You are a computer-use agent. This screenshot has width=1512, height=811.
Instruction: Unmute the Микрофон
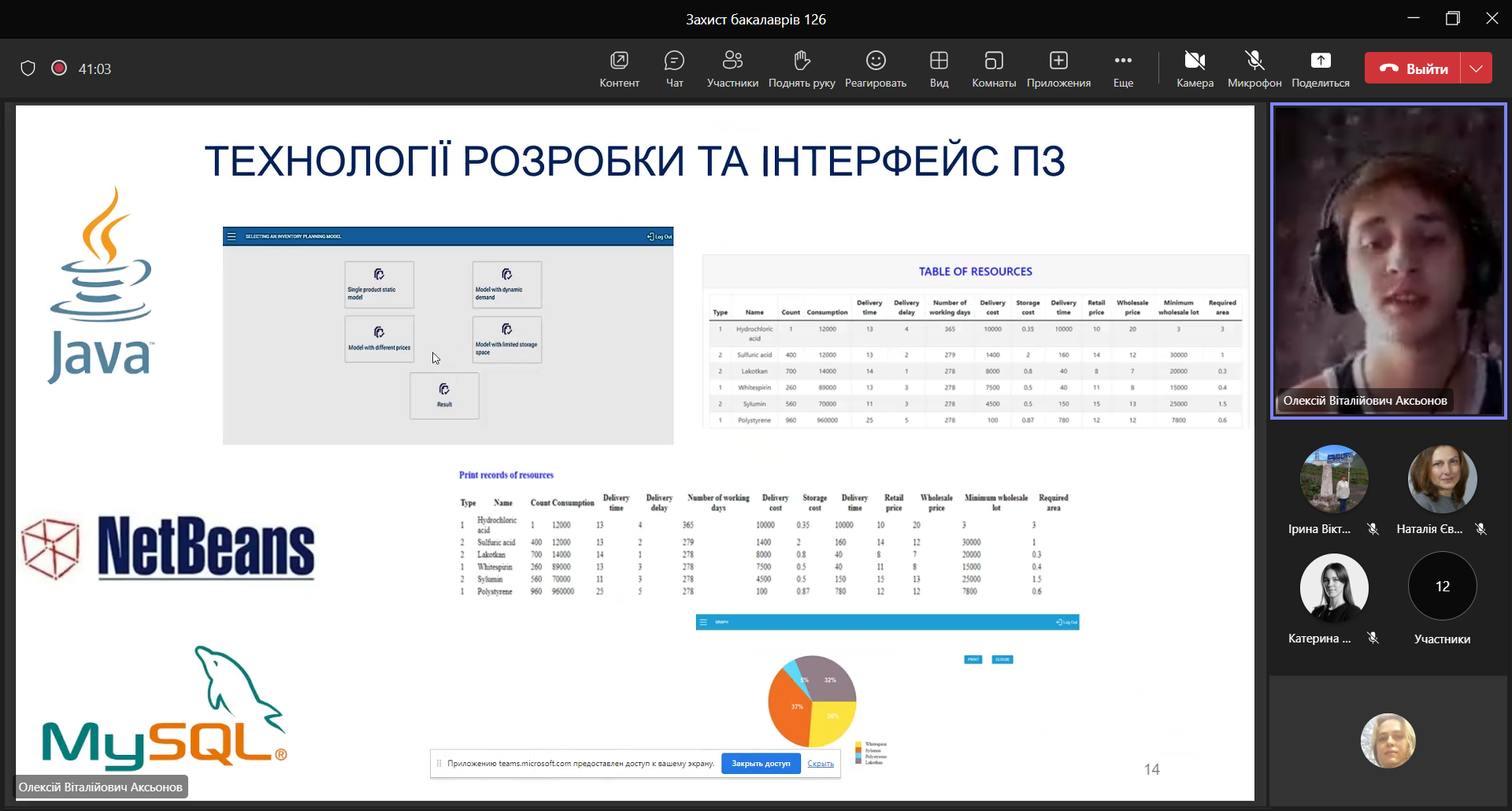pos(1254,69)
